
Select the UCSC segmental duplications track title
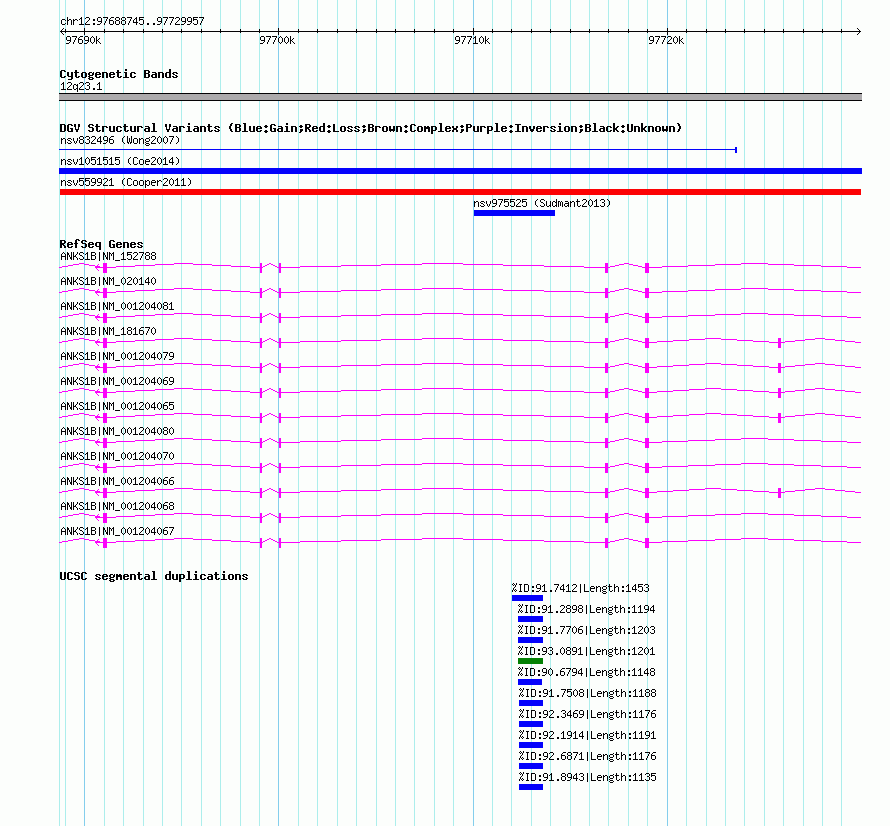click(154, 576)
